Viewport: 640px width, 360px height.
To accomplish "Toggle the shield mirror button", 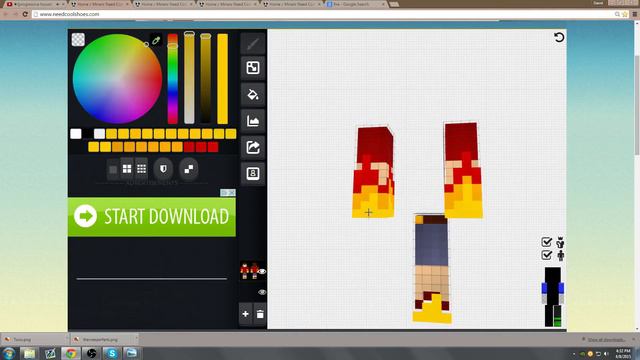I will coord(163,169).
